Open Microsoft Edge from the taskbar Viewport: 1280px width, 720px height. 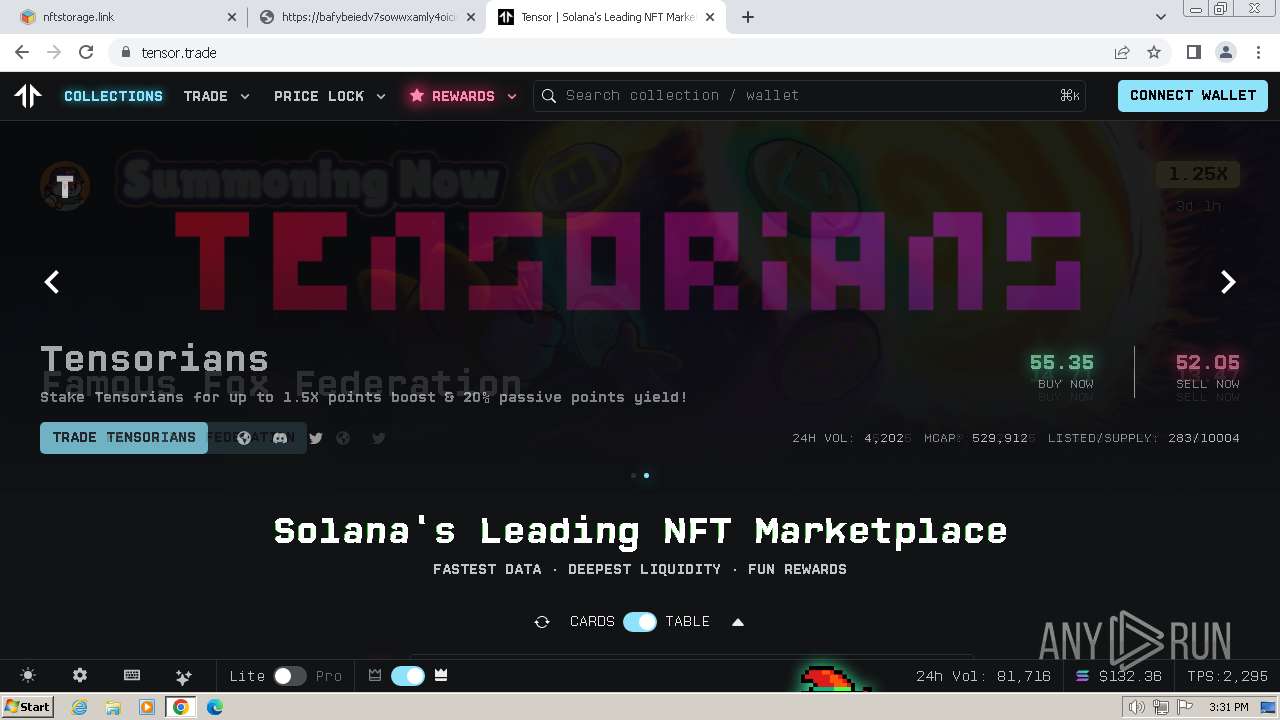(215, 707)
